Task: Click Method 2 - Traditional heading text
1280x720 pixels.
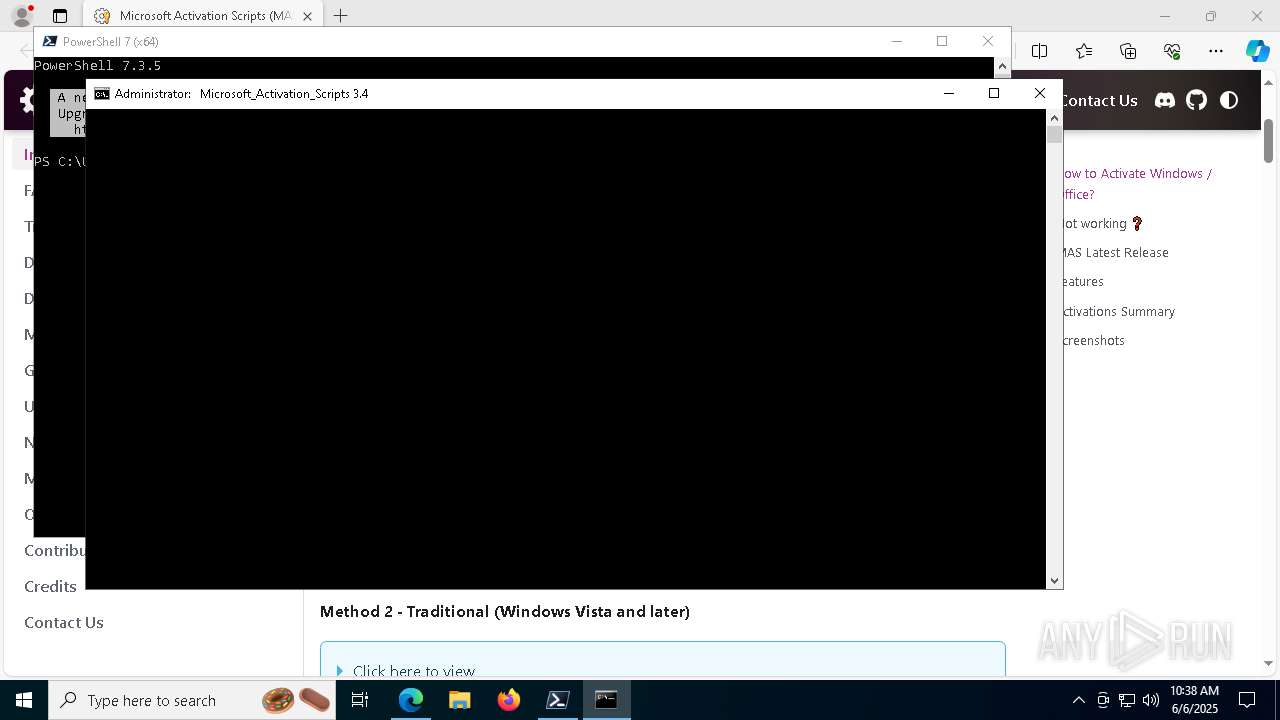Action: pos(505,611)
